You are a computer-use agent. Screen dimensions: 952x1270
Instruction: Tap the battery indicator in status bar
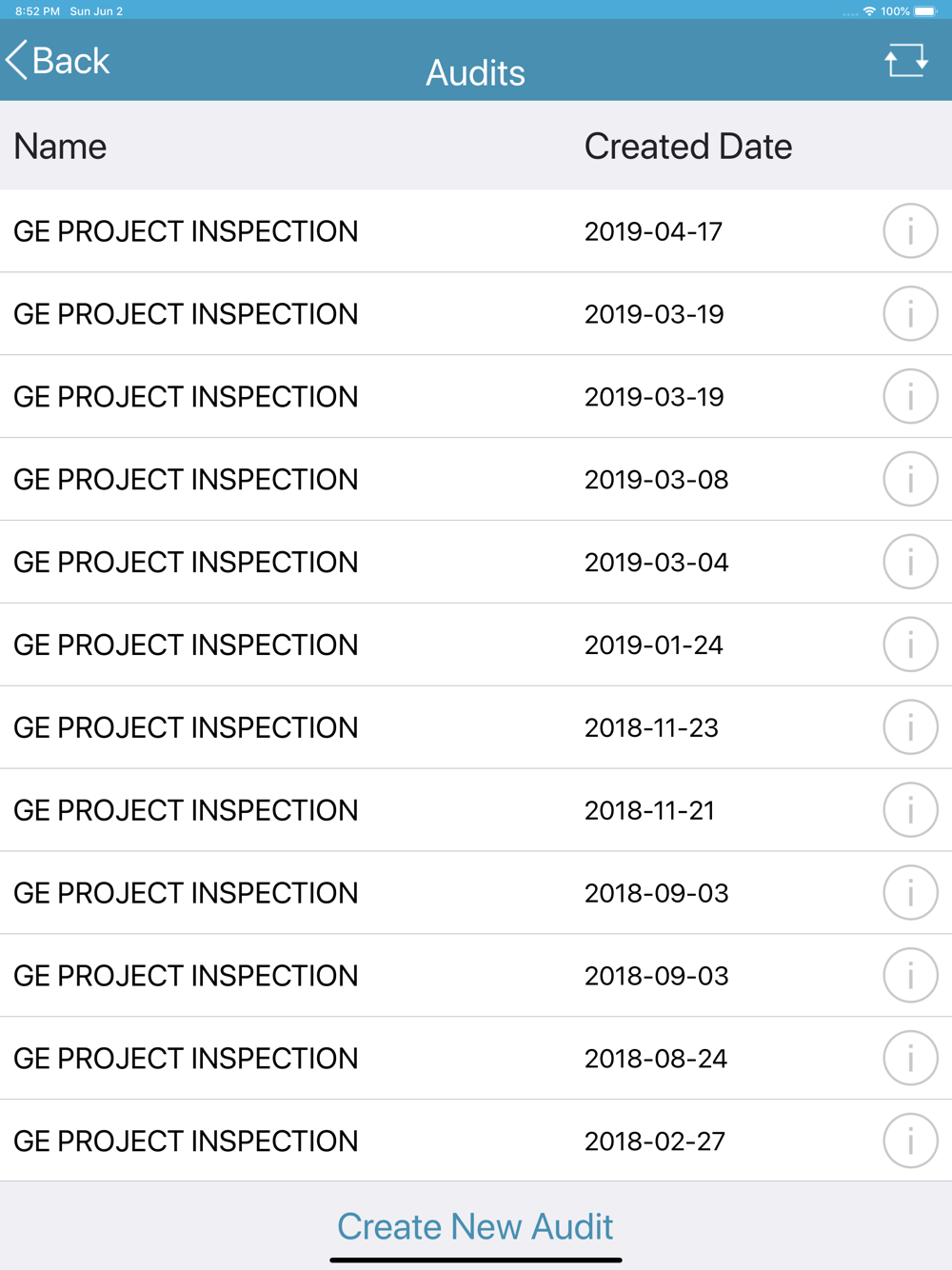(x=925, y=11)
